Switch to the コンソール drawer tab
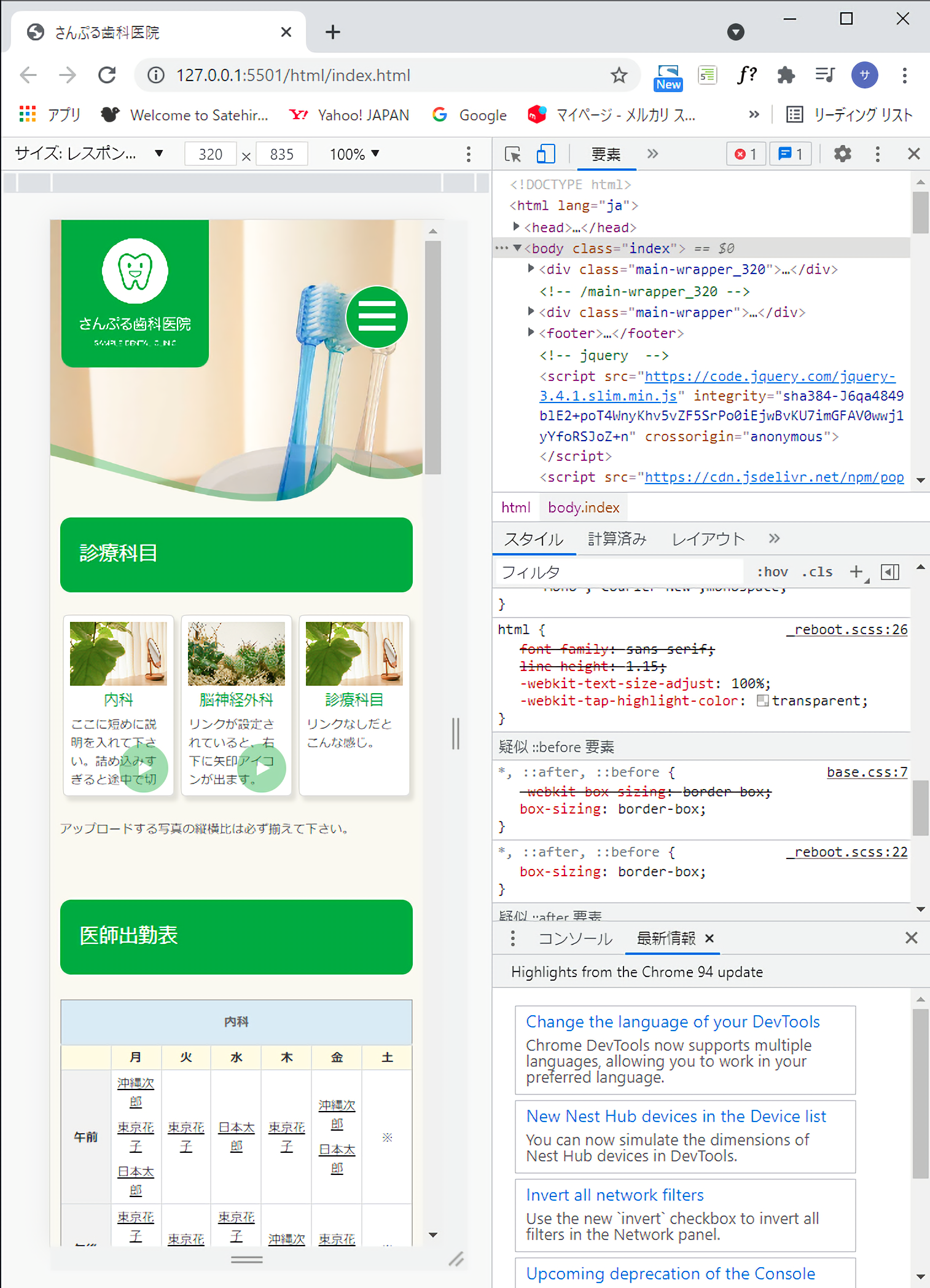Screen dimensions: 930x1288 coord(575,938)
